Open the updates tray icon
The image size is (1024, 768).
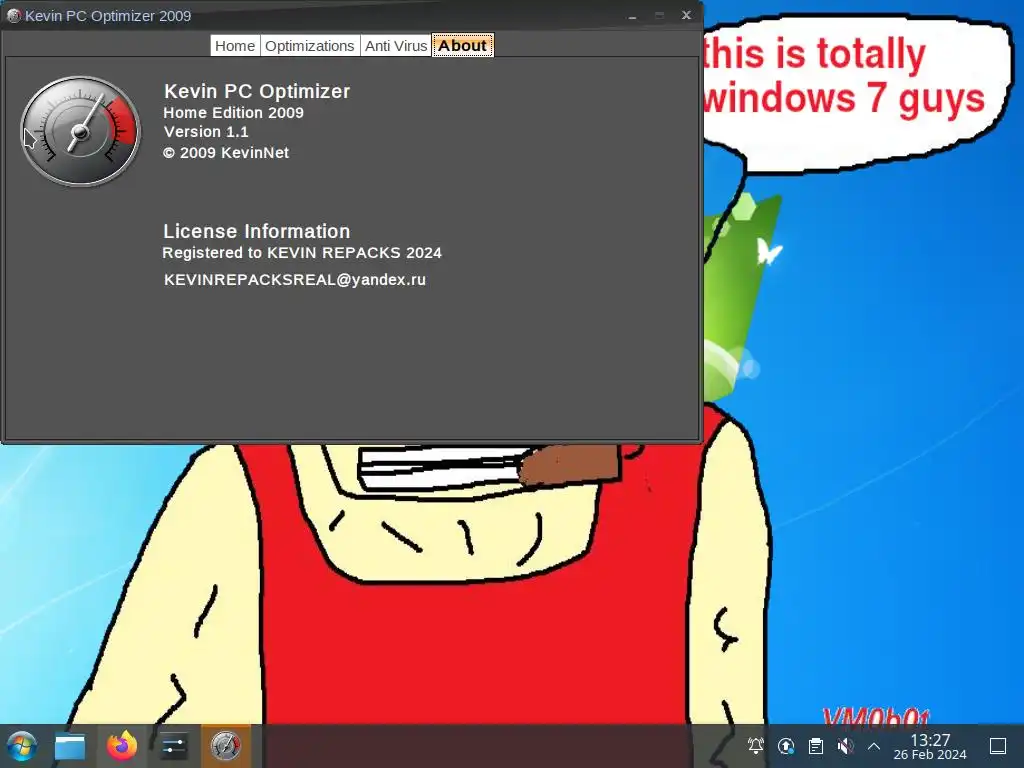point(786,746)
